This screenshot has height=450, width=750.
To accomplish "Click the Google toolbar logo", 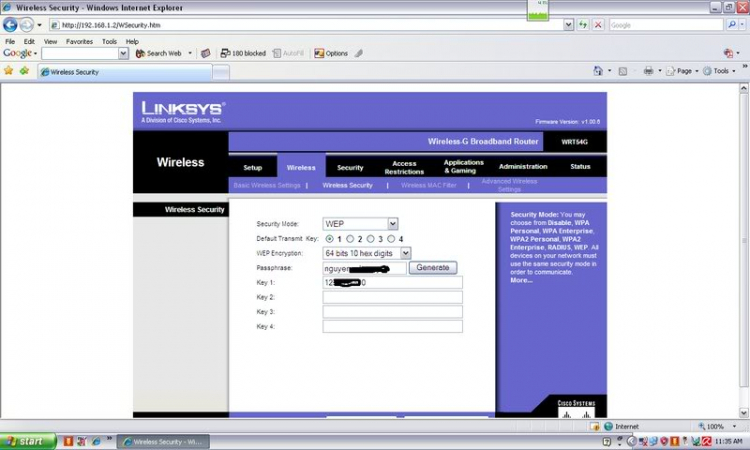I will point(17,53).
